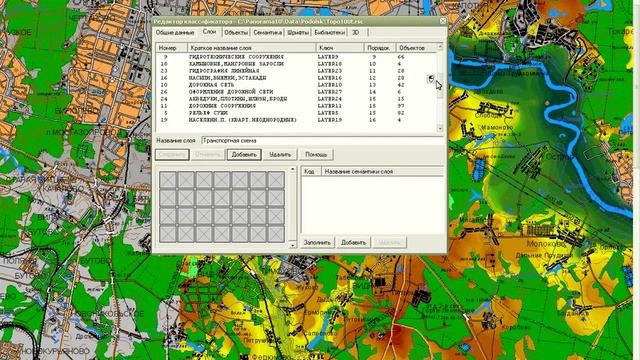This screenshot has width=640, height=360.
Task: Click the Заполнить button
Action: 317,242
